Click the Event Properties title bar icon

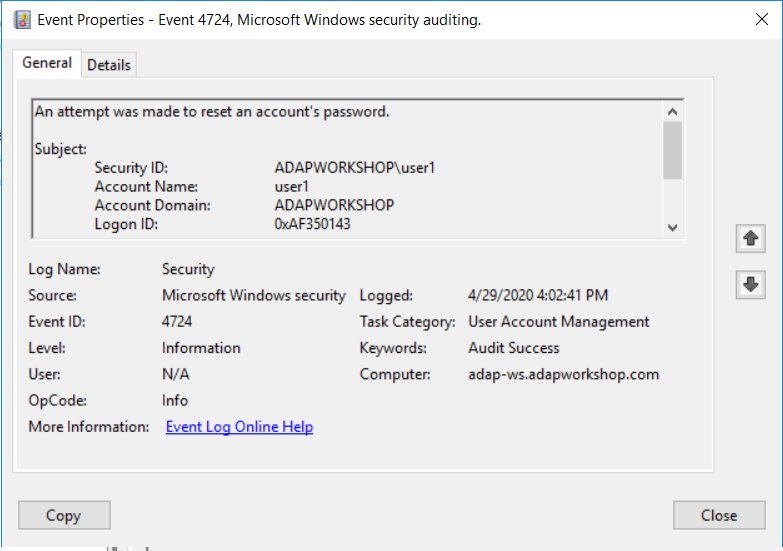[22, 20]
